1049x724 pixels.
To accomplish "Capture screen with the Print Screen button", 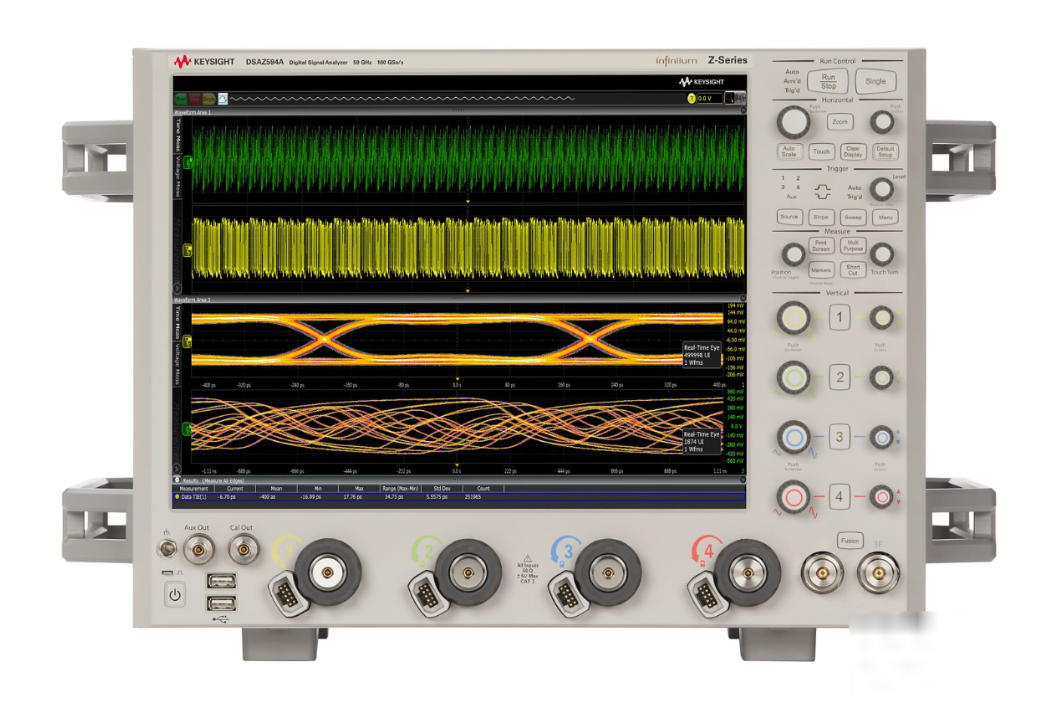I will [x=822, y=246].
